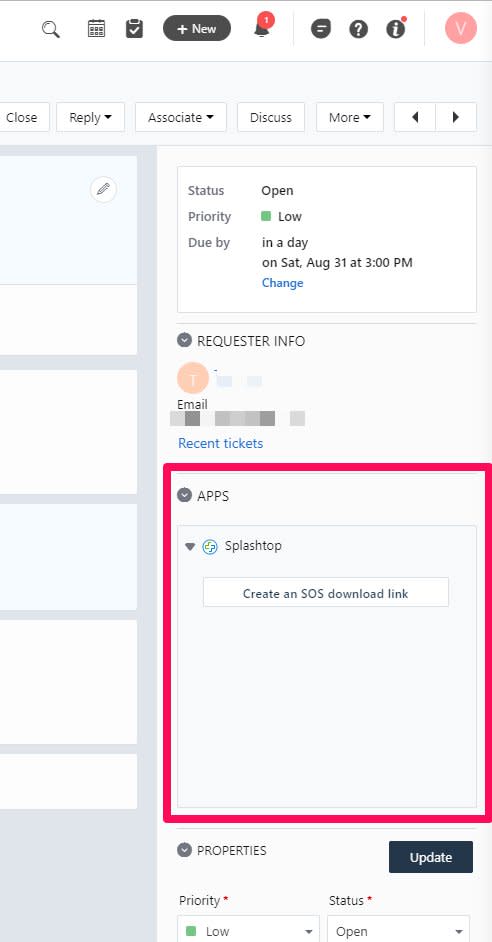Open the More dropdown menu
This screenshot has width=492, height=942.
coord(350,117)
